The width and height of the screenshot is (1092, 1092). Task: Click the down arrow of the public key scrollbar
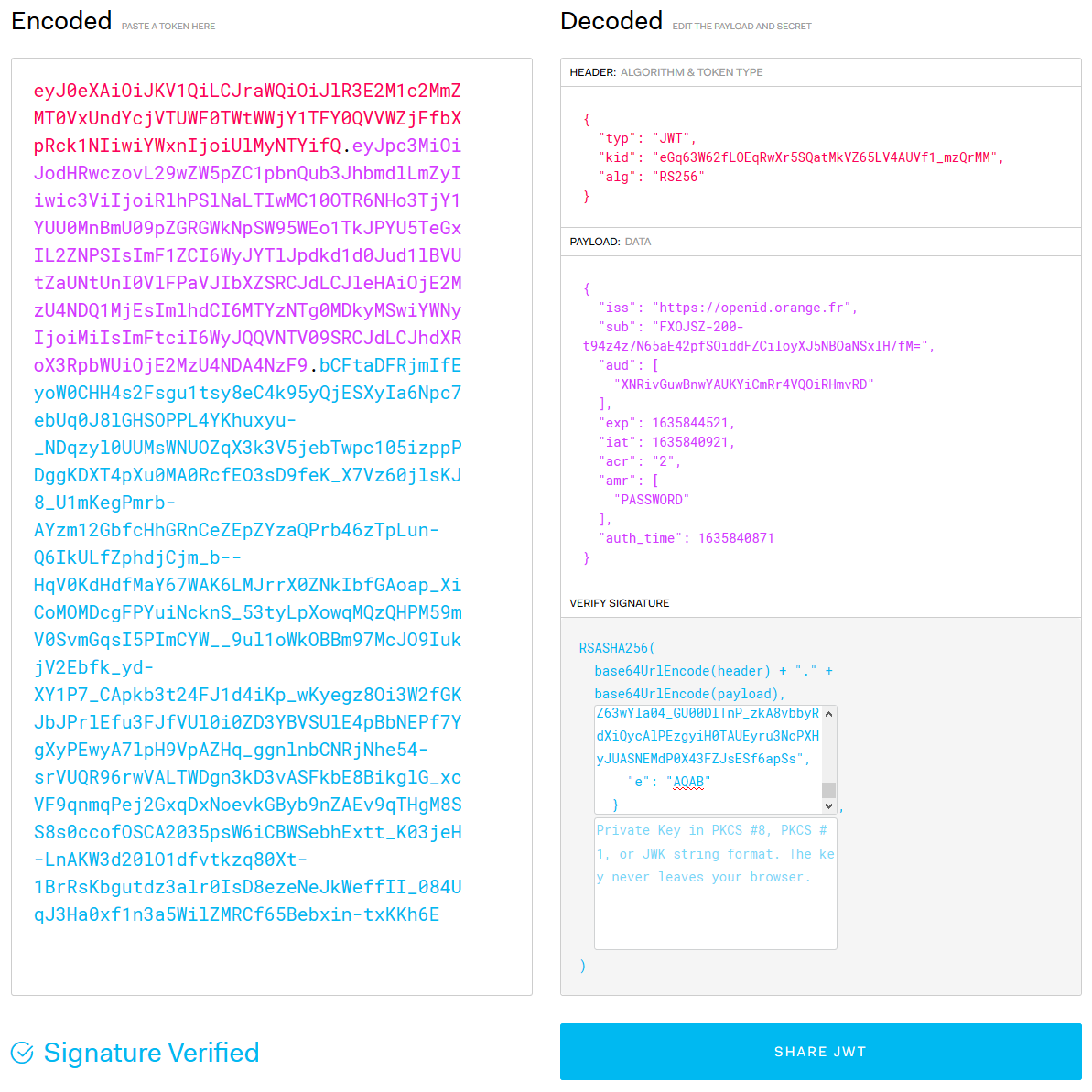click(828, 806)
